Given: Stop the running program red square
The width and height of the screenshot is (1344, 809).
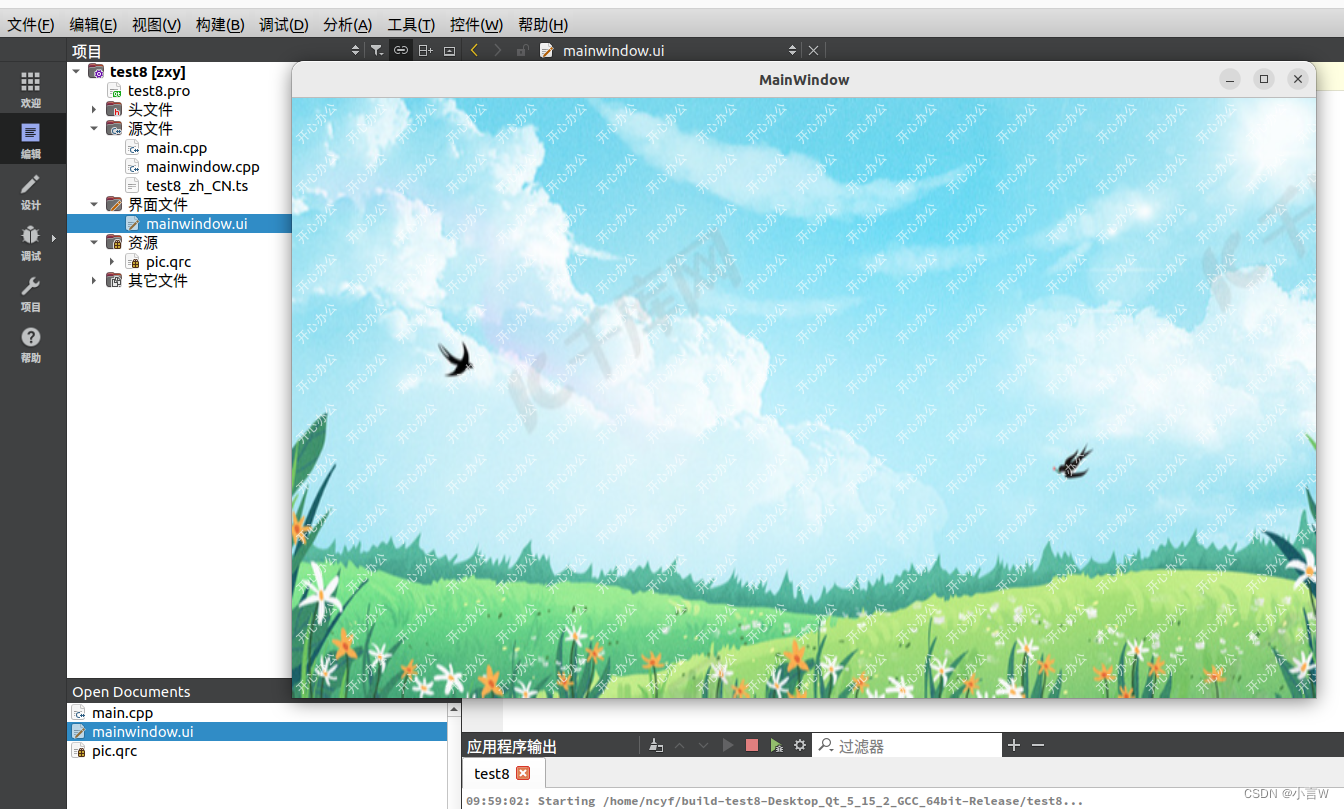Looking at the screenshot, I should (x=752, y=745).
